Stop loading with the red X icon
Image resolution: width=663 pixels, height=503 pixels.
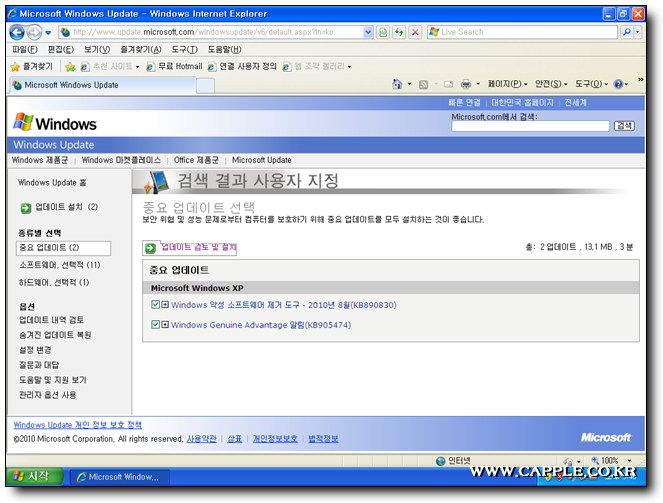coord(415,32)
